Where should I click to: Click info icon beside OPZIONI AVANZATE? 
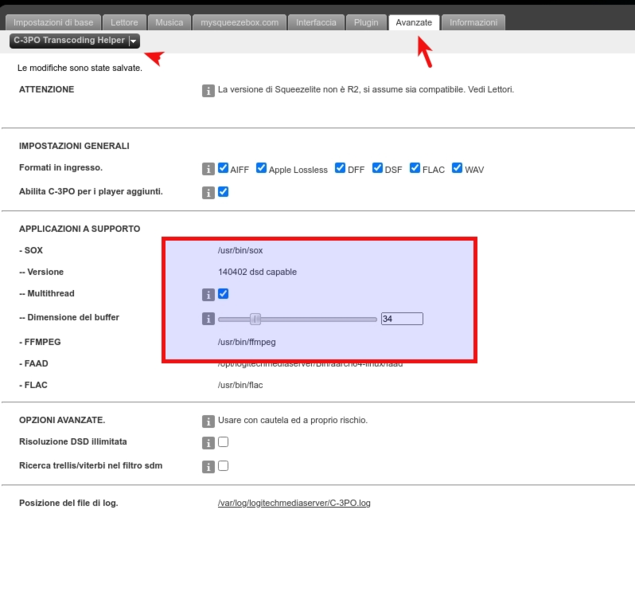point(208,421)
